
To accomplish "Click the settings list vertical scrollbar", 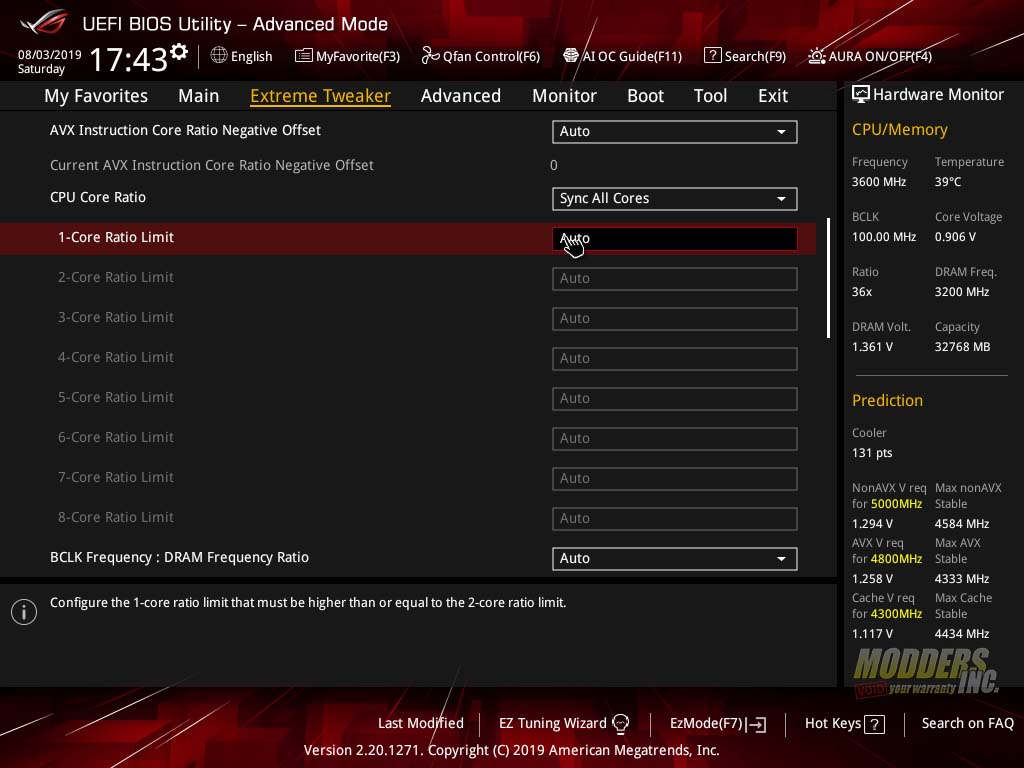I will [x=828, y=278].
